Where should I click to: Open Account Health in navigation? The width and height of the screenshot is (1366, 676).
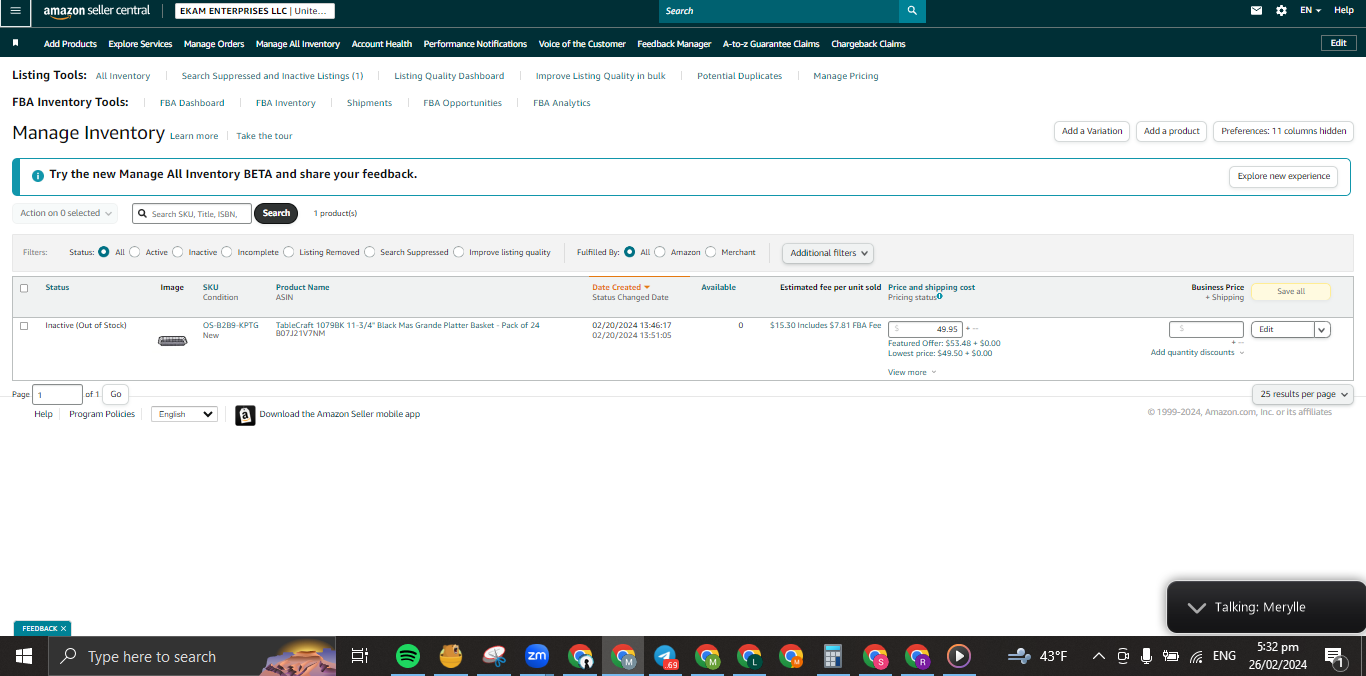(x=382, y=44)
